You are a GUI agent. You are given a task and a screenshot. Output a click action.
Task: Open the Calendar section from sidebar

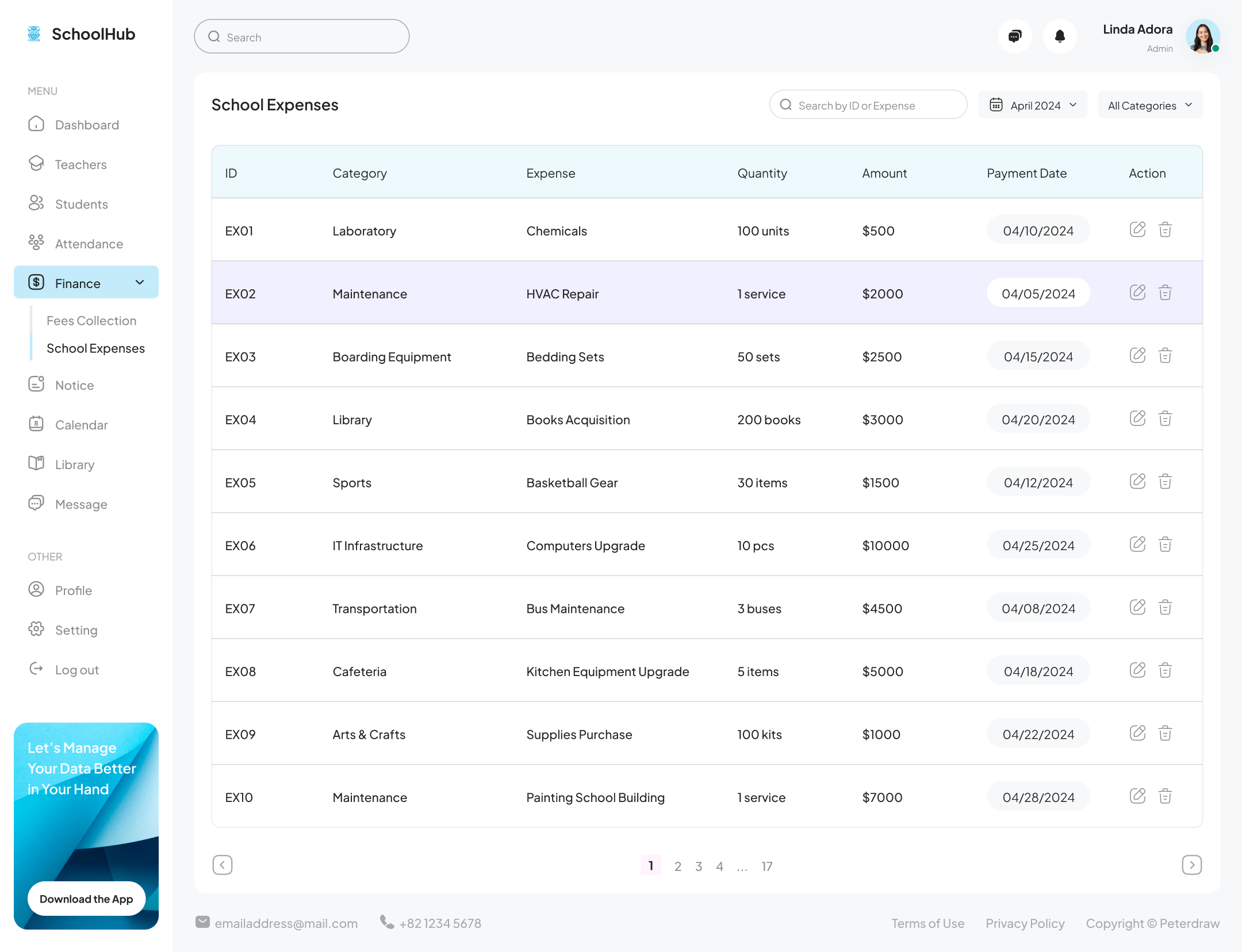pyautogui.click(x=81, y=425)
